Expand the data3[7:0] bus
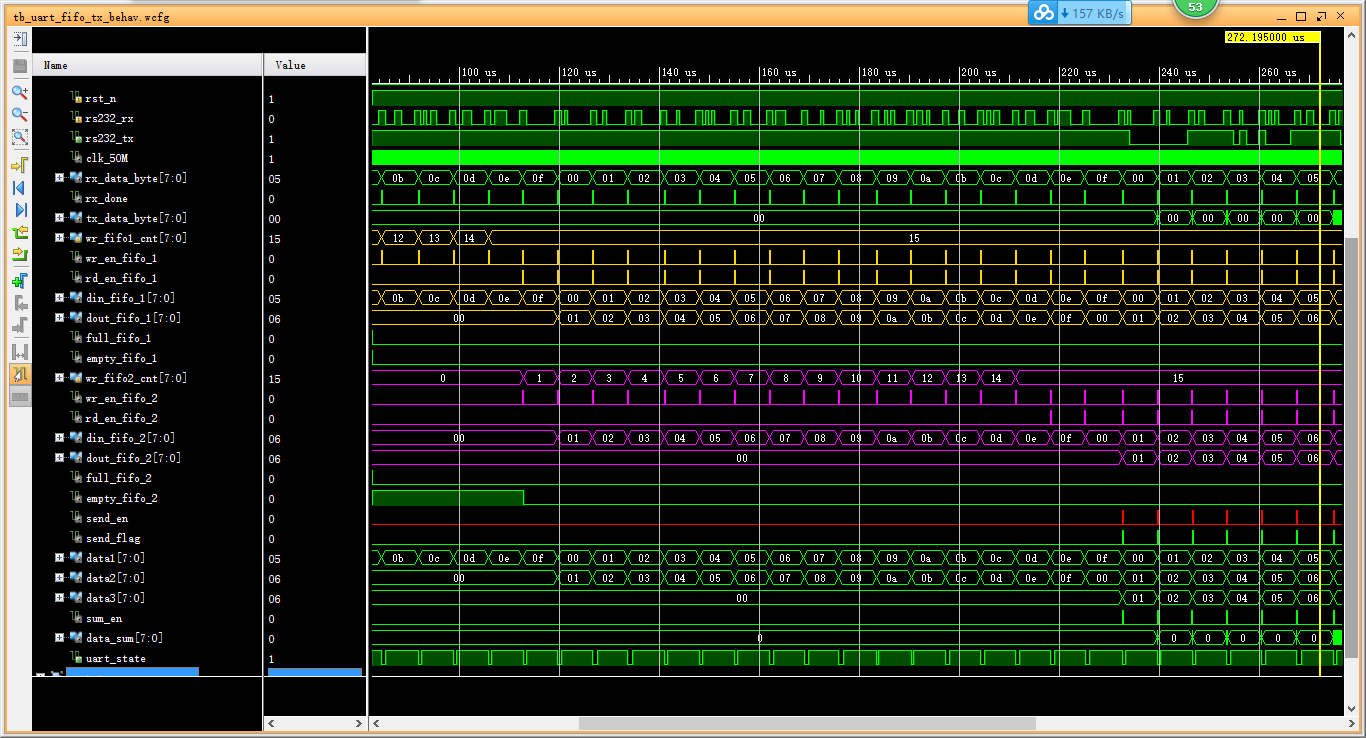 (x=59, y=598)
